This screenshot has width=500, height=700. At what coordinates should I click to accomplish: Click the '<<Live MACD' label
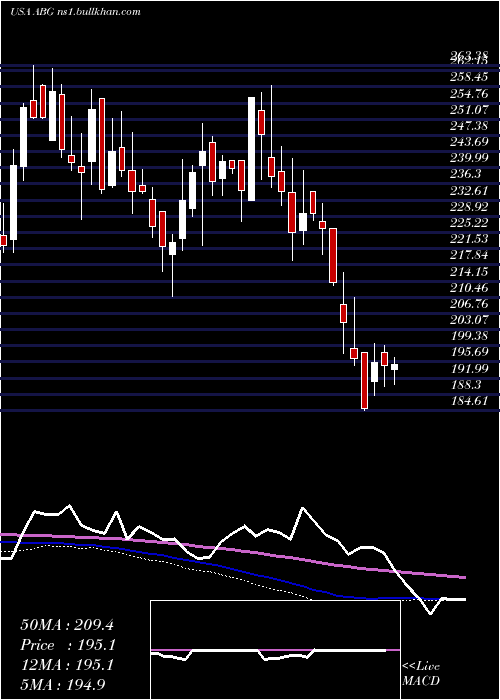[x=421, y=674]
